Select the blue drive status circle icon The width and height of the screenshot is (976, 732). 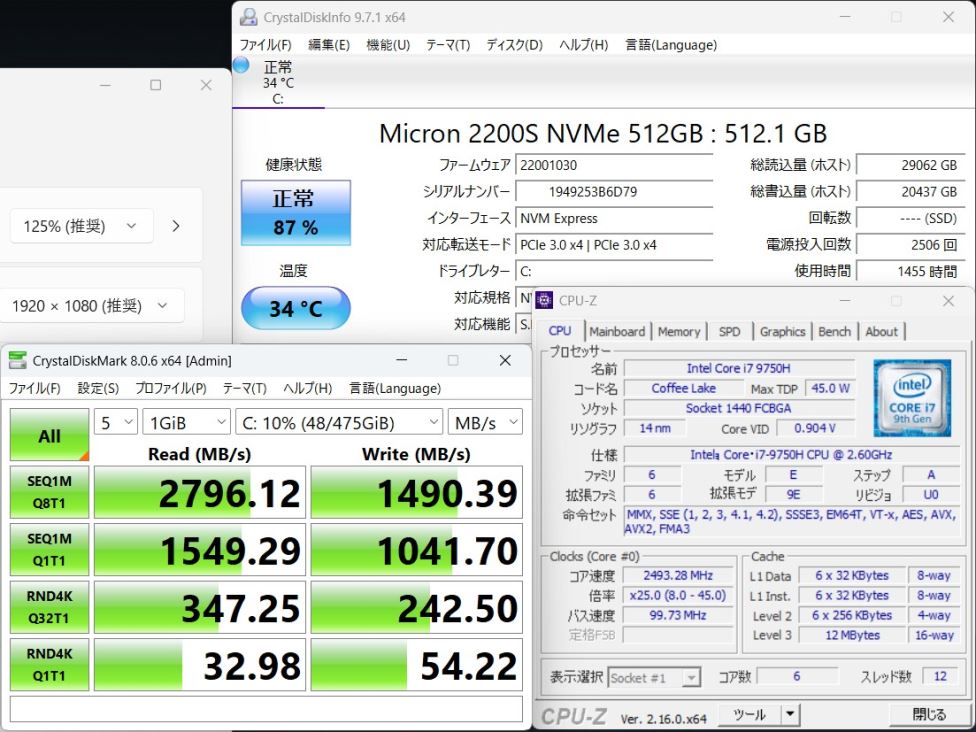[x=241, y=65]
